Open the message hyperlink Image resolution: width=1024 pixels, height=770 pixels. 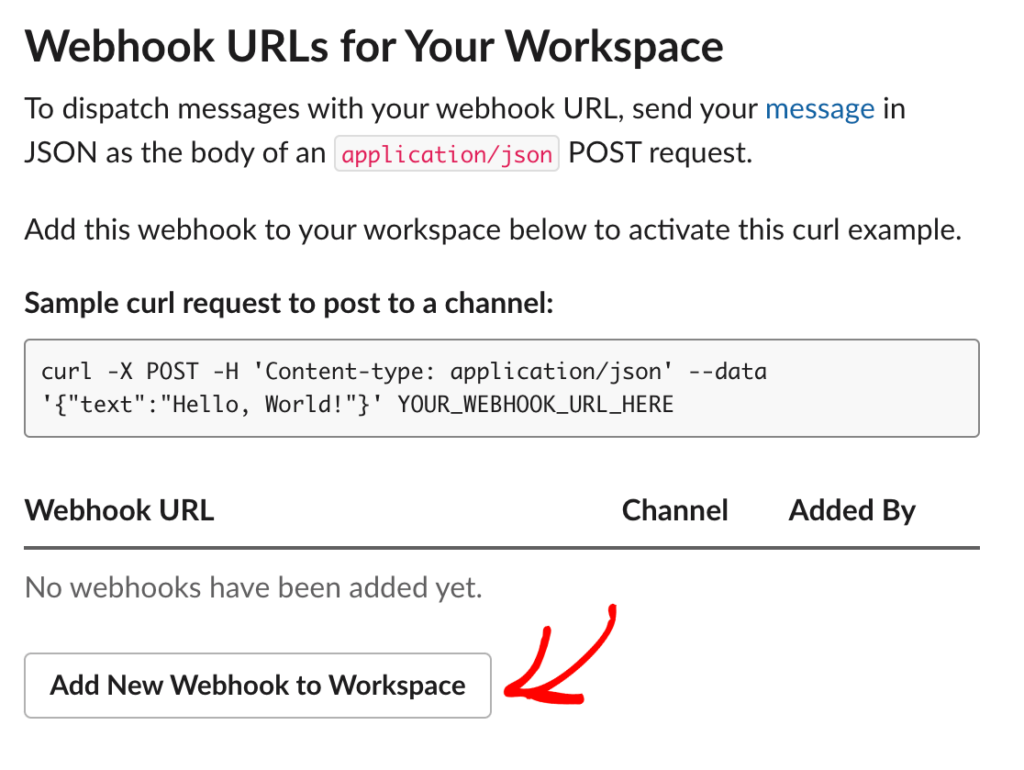820,108
